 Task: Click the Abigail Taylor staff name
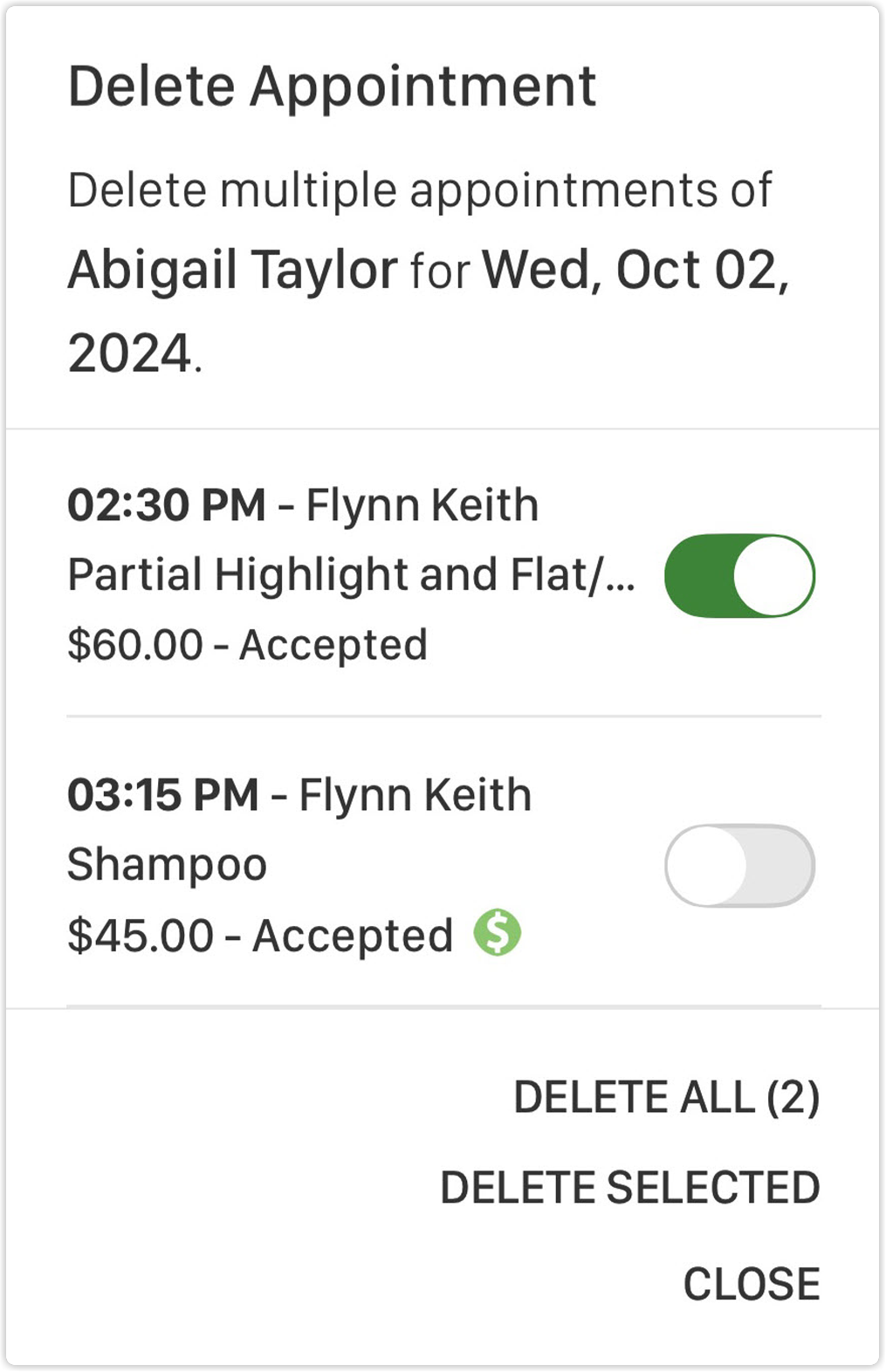[233, 270]
